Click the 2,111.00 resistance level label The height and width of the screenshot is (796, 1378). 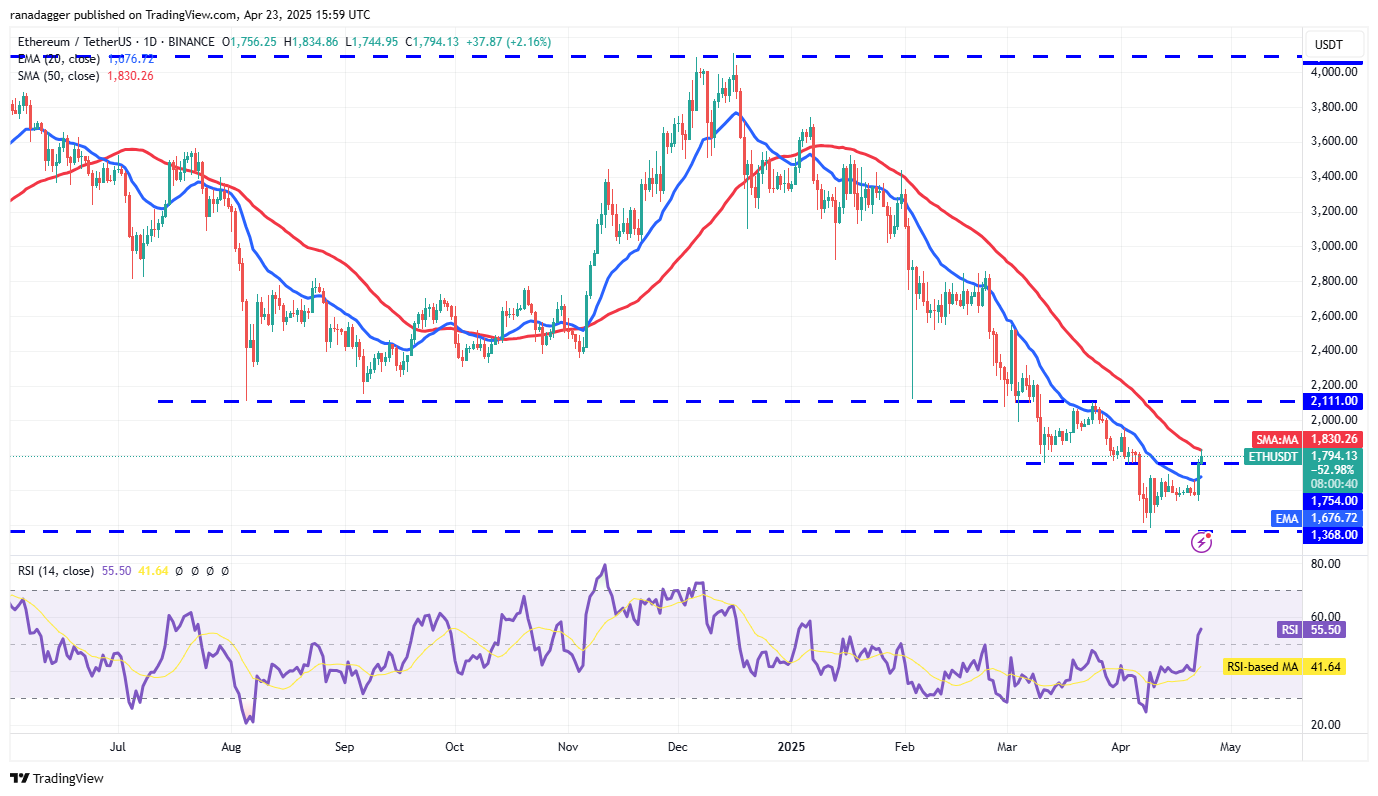coord(1335,401)
